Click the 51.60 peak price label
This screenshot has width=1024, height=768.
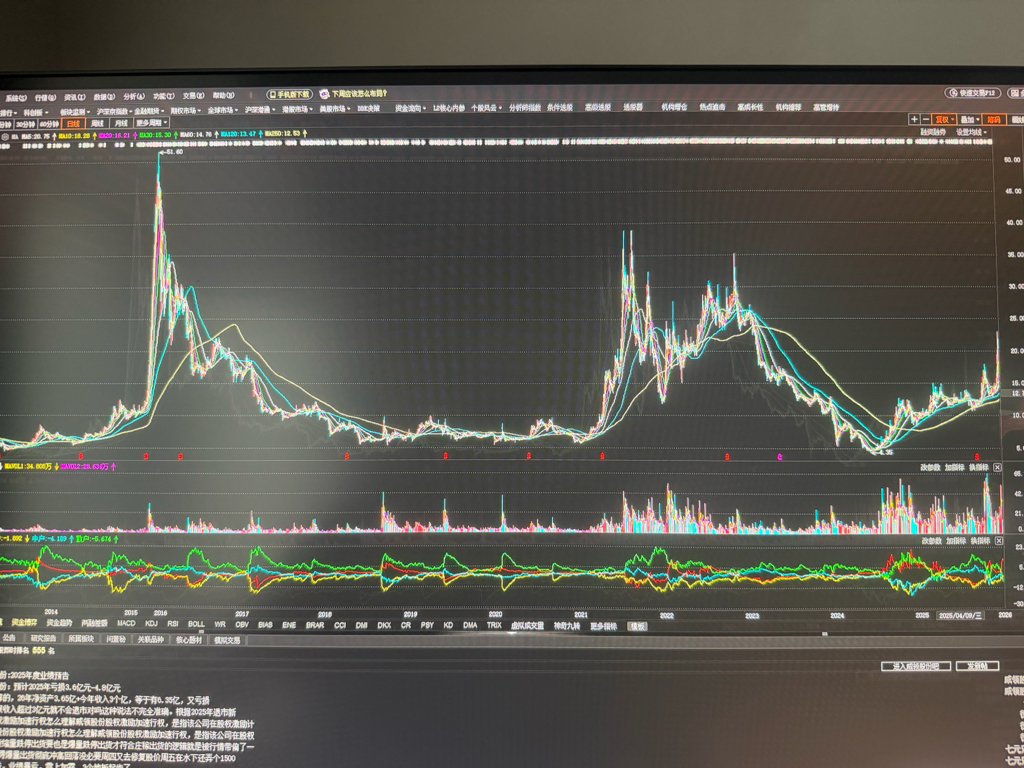(174, 152)
